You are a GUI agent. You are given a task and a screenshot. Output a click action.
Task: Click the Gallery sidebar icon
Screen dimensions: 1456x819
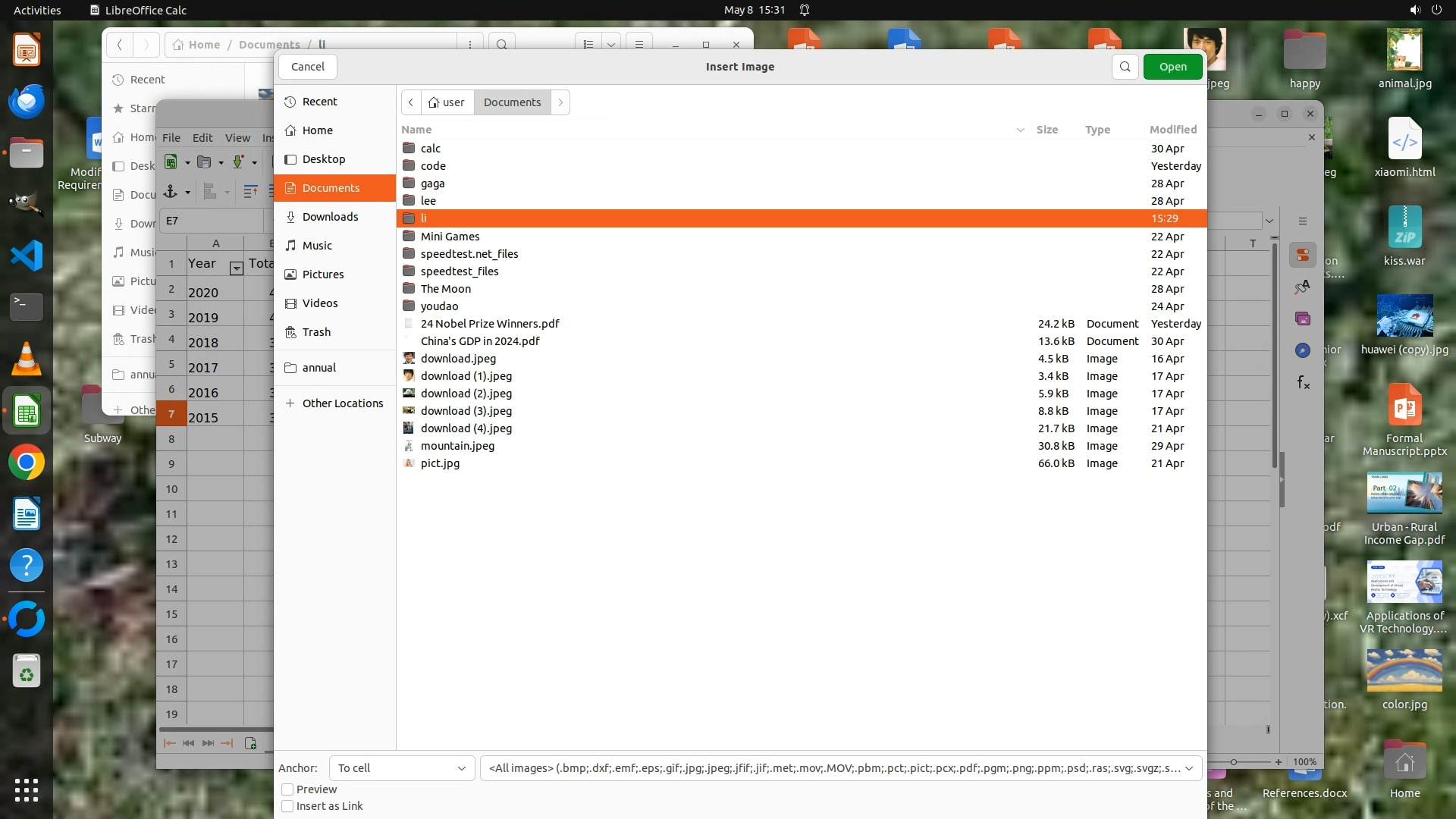1303,318
